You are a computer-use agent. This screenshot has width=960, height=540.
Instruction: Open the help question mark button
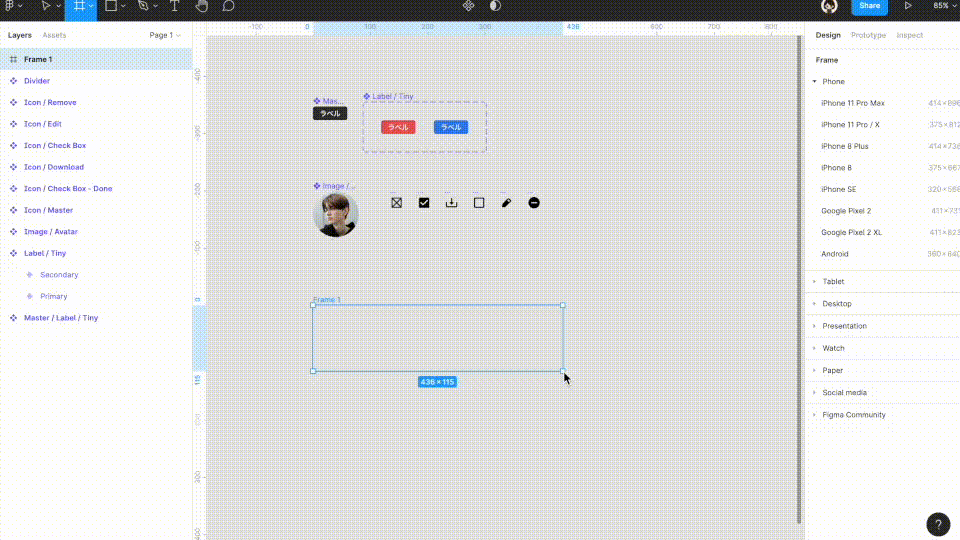[938, 524]
